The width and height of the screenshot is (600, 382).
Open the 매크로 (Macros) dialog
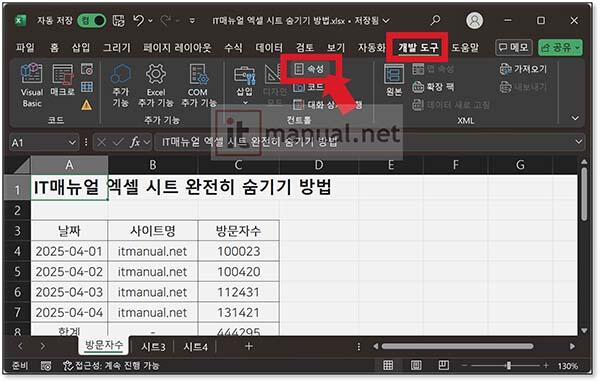[x=62, y=80]
